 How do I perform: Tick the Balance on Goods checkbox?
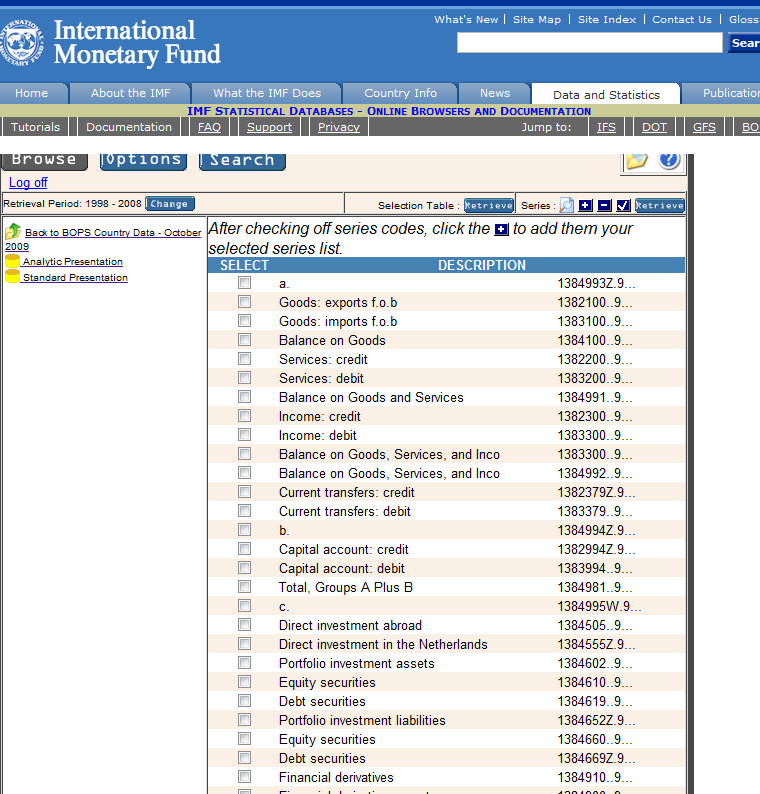[x=244, y=340]
